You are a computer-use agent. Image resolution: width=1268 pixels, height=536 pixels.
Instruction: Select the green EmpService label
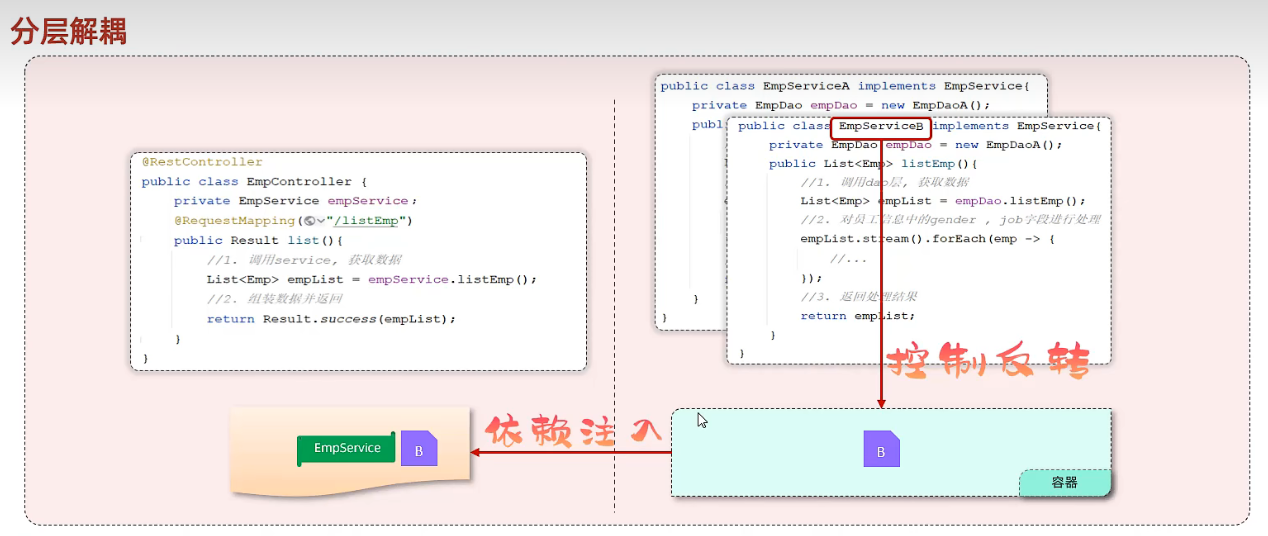346,449
